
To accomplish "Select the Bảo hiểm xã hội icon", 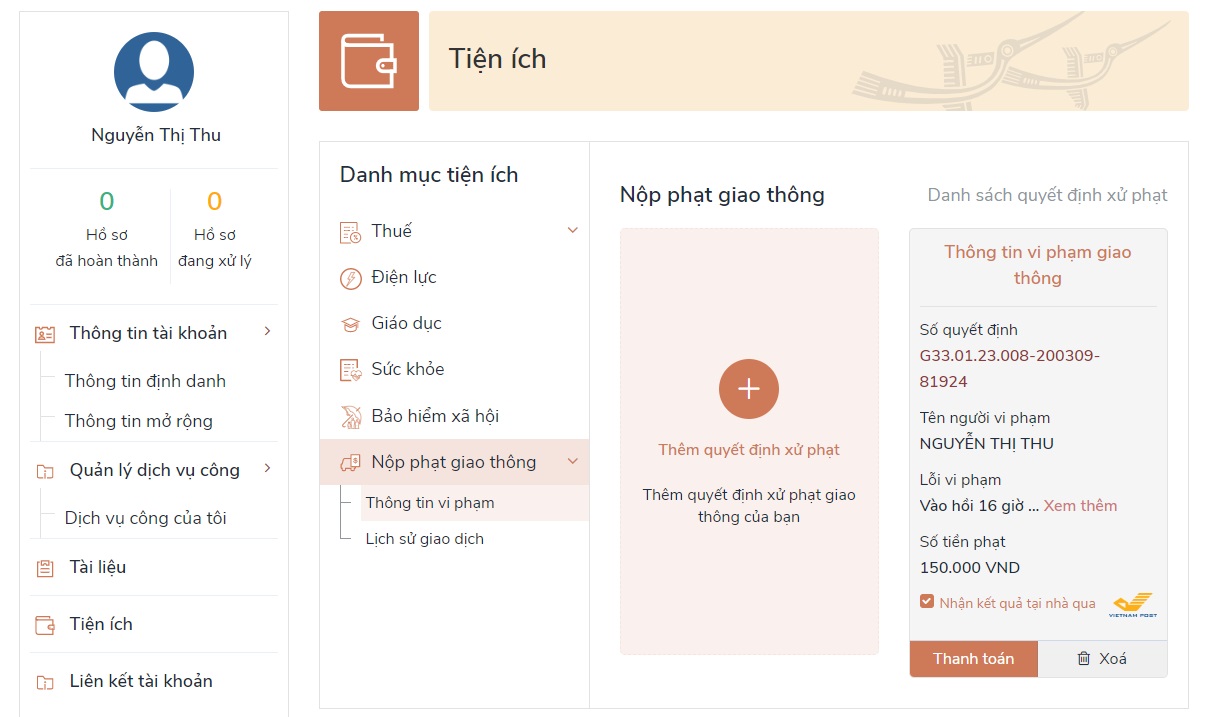I will point(351,415).
